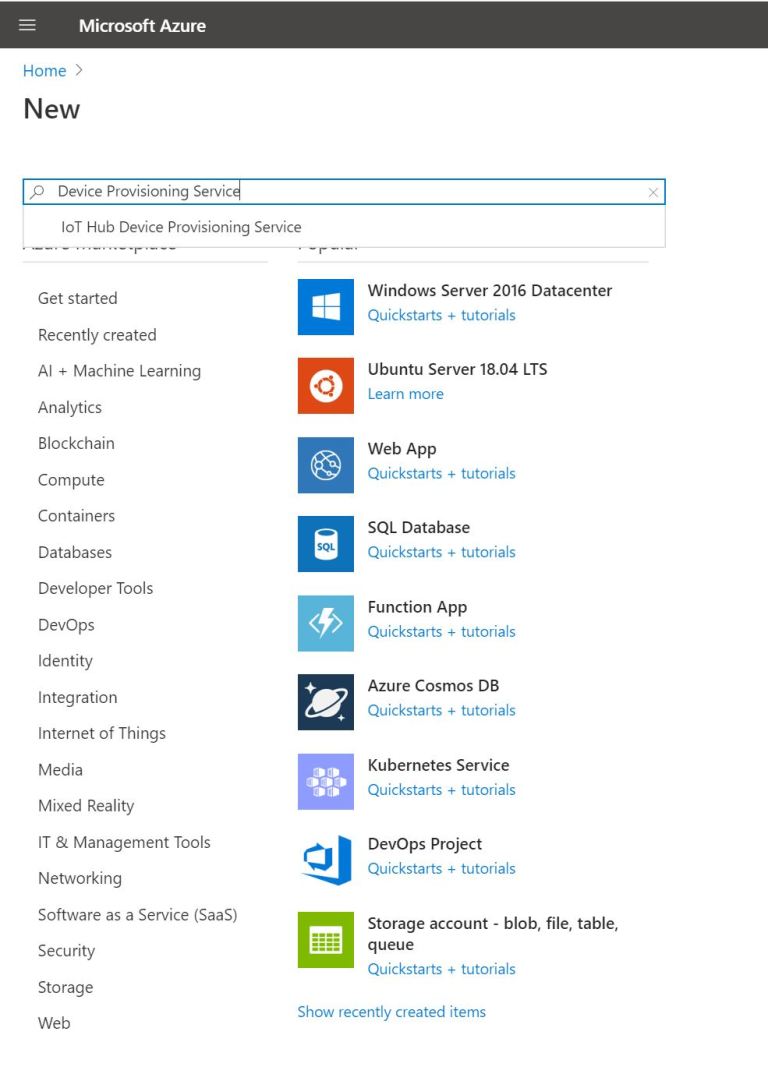
Task: Choose the Databases marketplace category
Action: click(x=74, y=551)
